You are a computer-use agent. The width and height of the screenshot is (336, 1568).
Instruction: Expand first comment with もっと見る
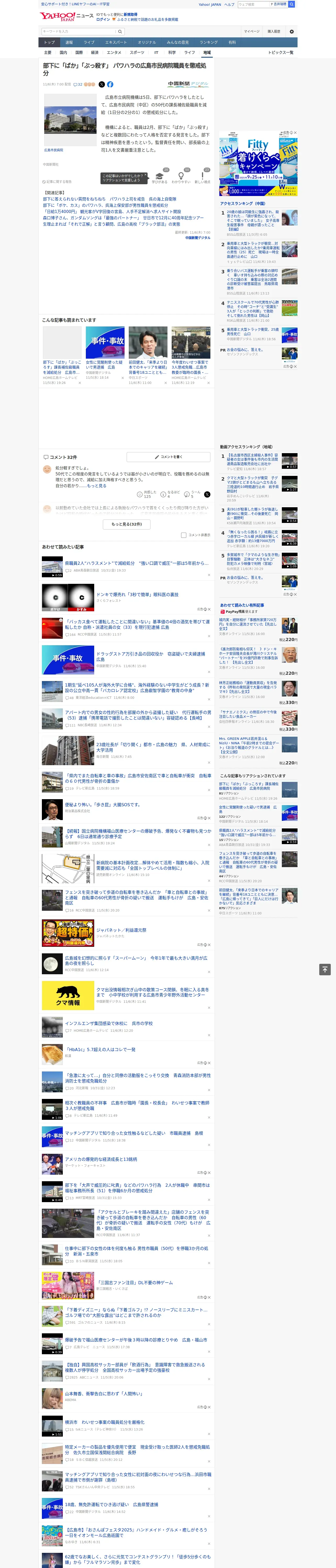96,486
